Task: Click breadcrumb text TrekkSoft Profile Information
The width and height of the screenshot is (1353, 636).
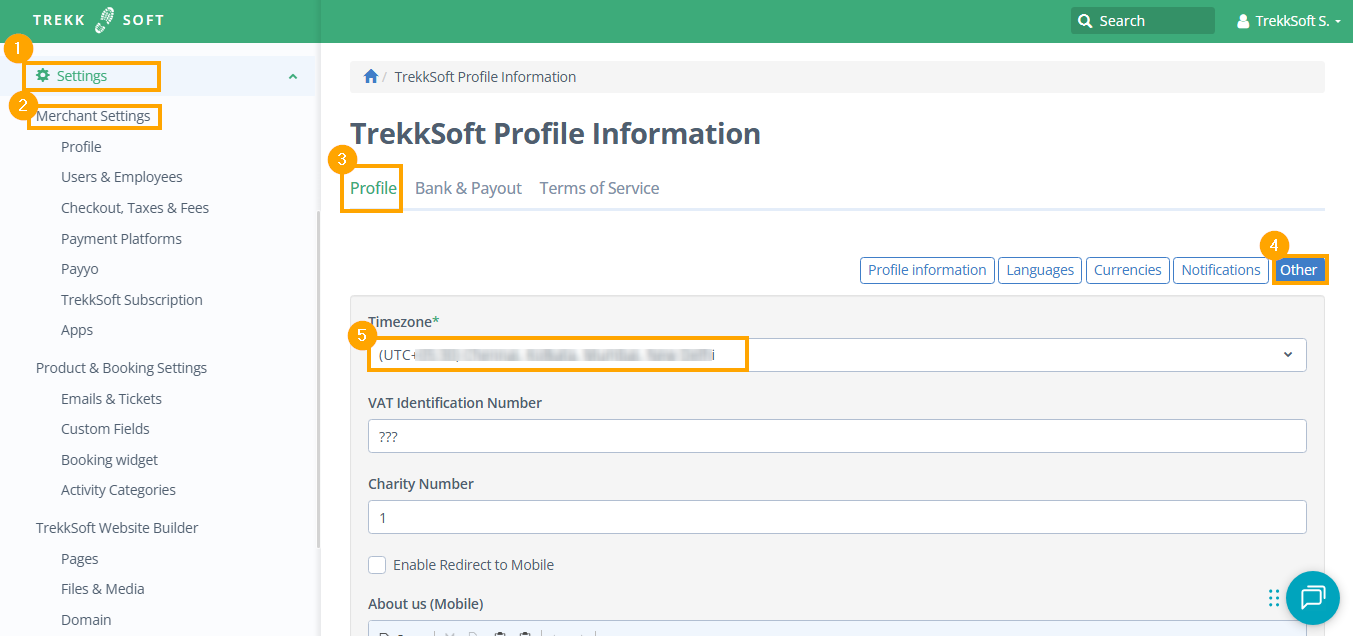Action: tap(485, 77)
